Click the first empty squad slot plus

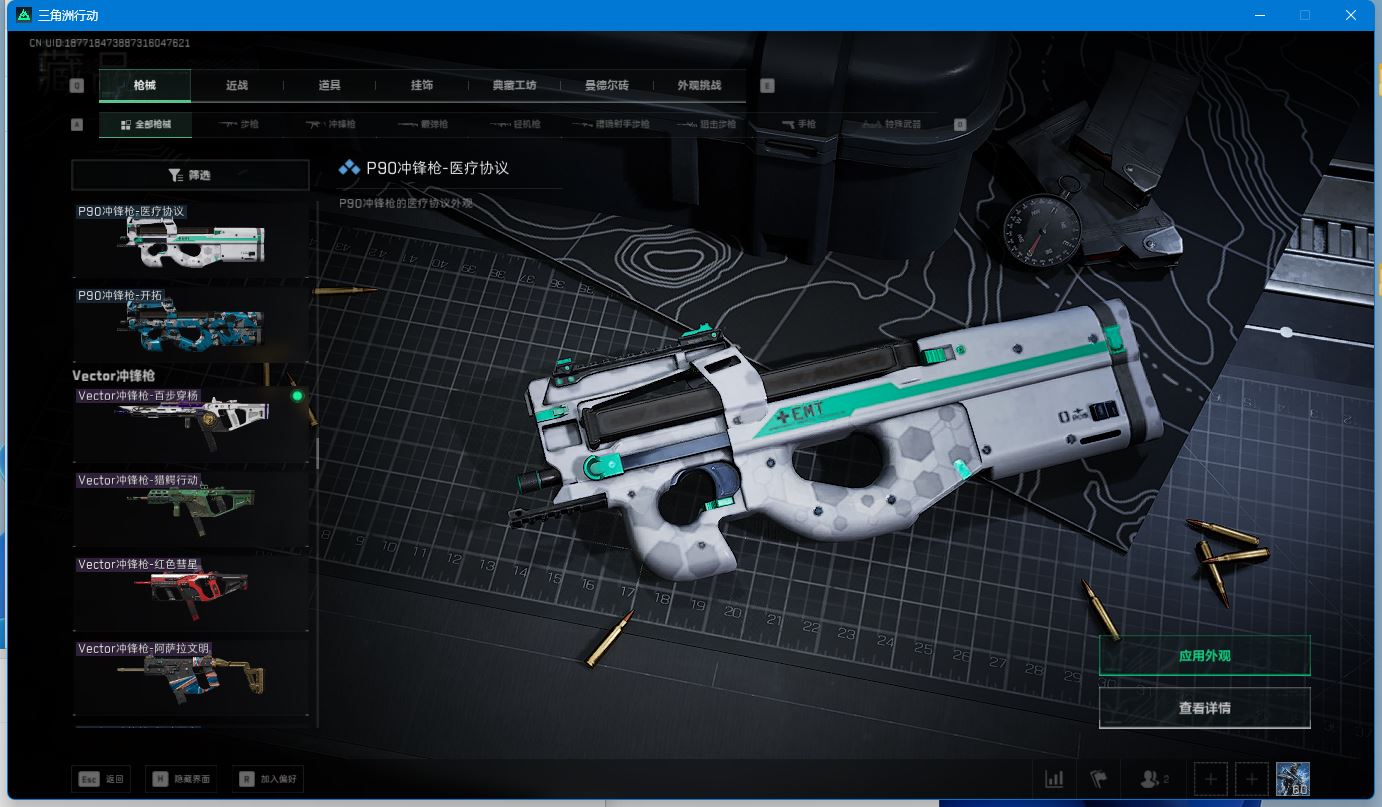pyautogui.click(x=1211, y=779)
